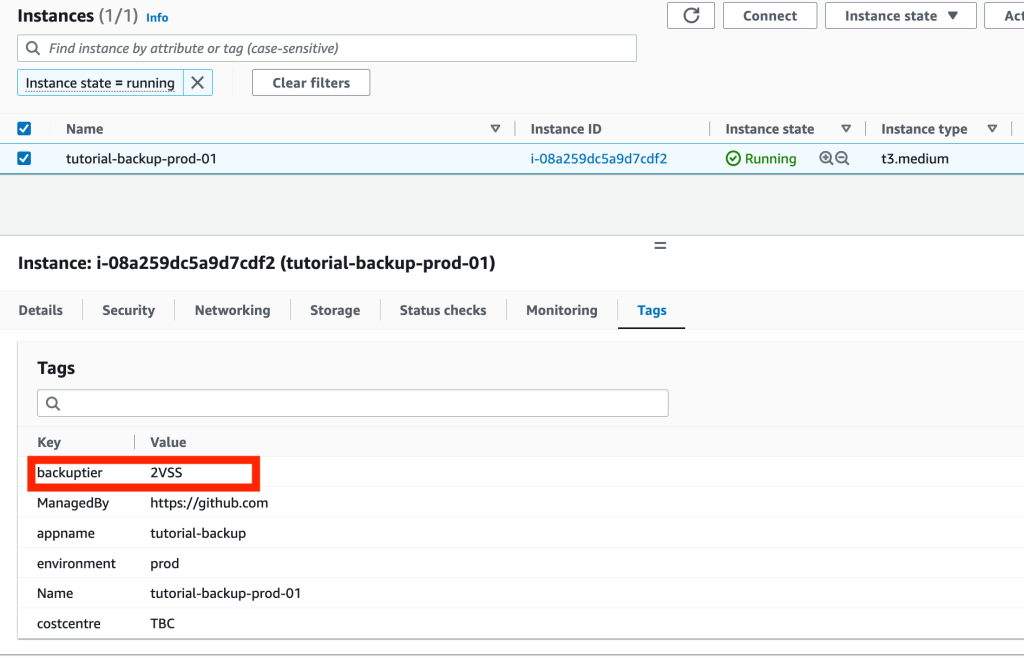Click the zoom-in magnifier beside Running
This screenshot has width=1024, height=658.
tap(826, 158)
